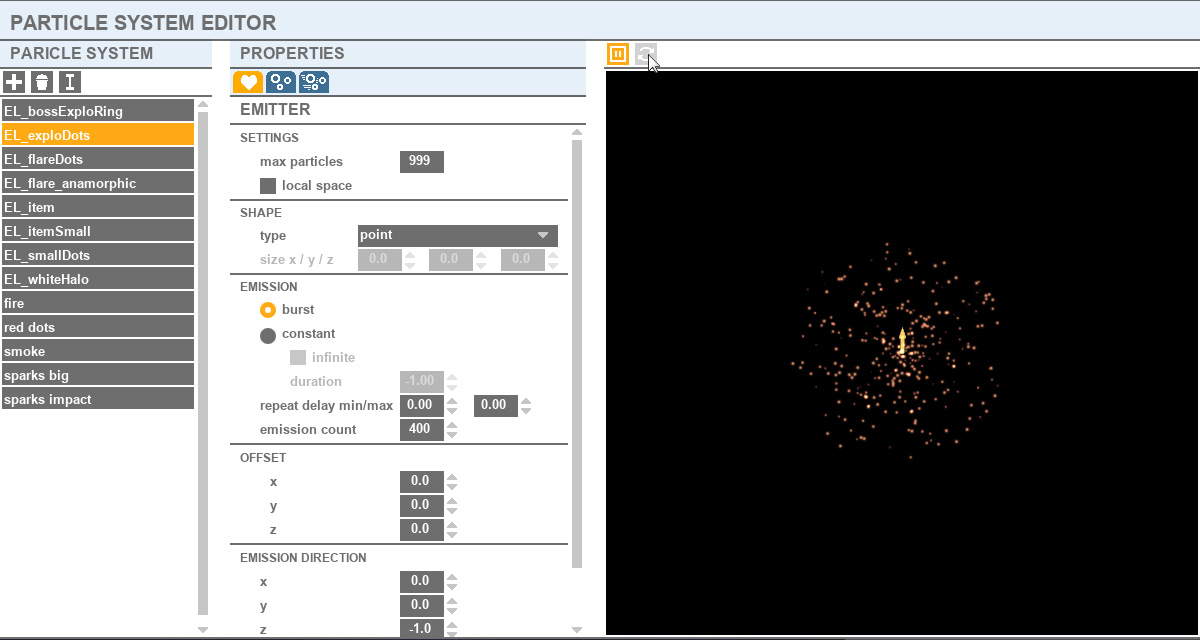Select EL_bossExploRing in the list
Image resolution: width=1200 pixels, height=640 pixels.
tap(98, 111)
